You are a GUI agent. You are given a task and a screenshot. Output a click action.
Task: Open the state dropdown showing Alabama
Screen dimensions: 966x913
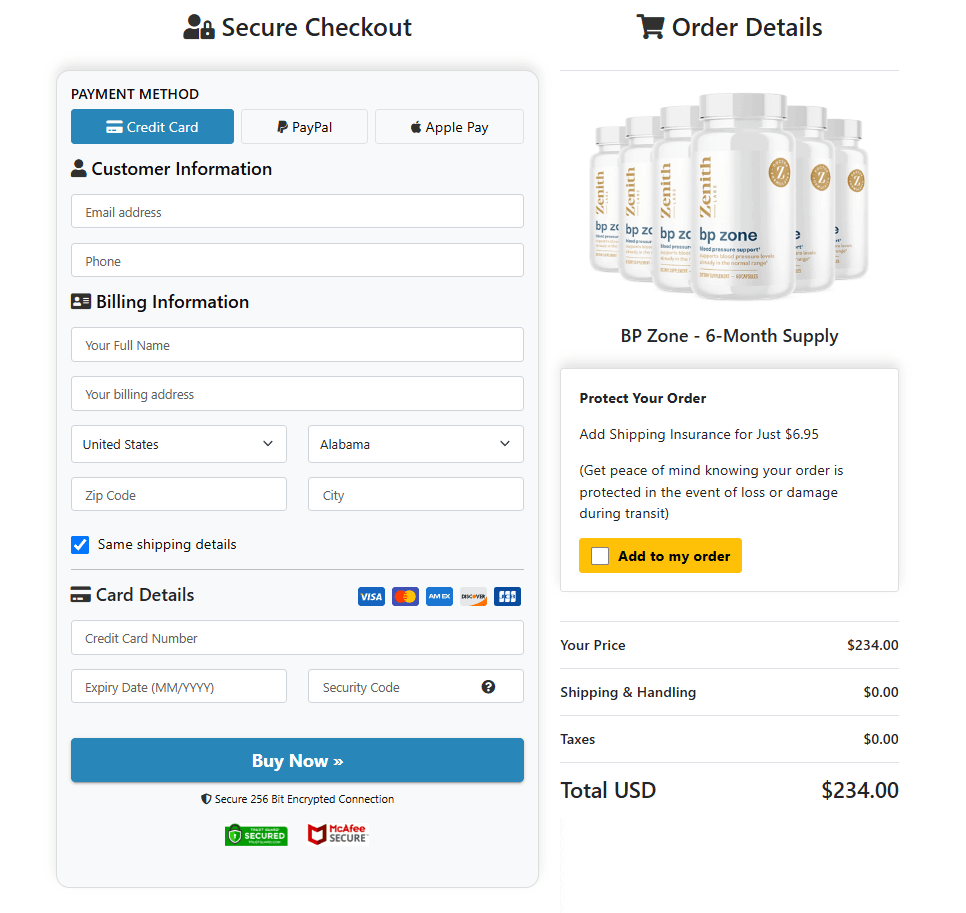tap(415, 443)
